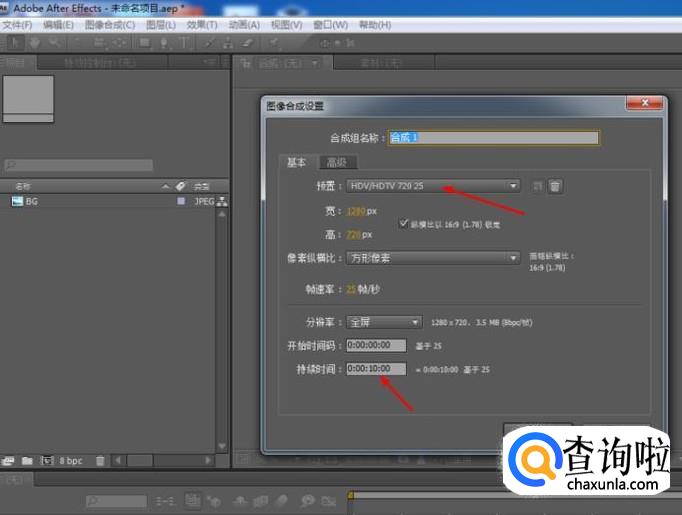Image resolution: width=682 pixels, height=515 pixels.
Task: Select the Pan Behind tool
Action: click(x=120, y=43)
